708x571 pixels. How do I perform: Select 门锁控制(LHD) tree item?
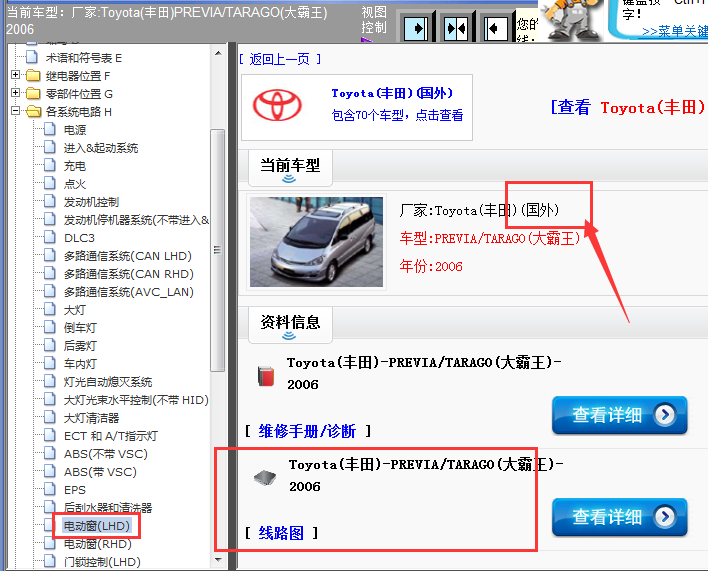(102, 562)
